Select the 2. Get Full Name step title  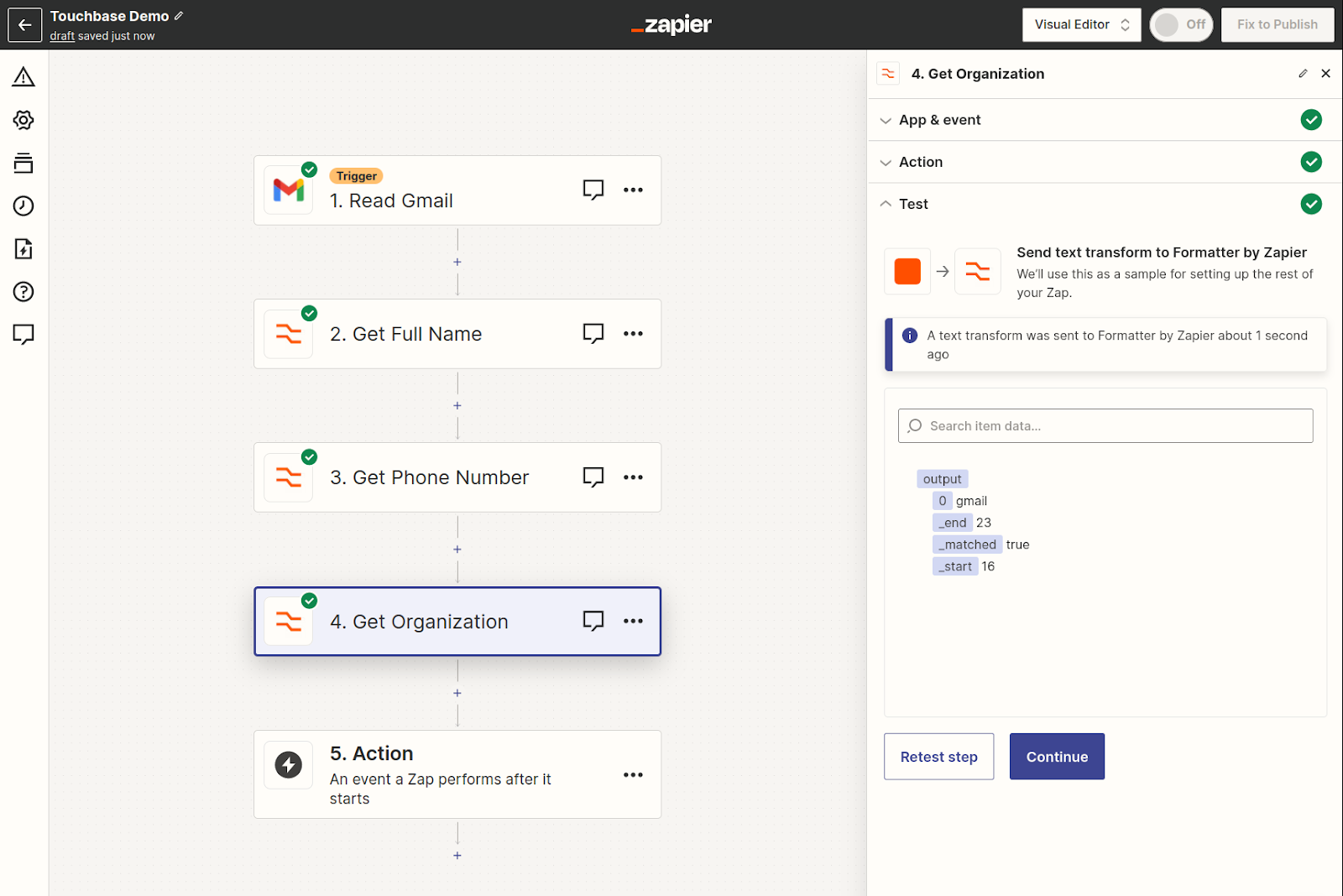tap(405, 334)
